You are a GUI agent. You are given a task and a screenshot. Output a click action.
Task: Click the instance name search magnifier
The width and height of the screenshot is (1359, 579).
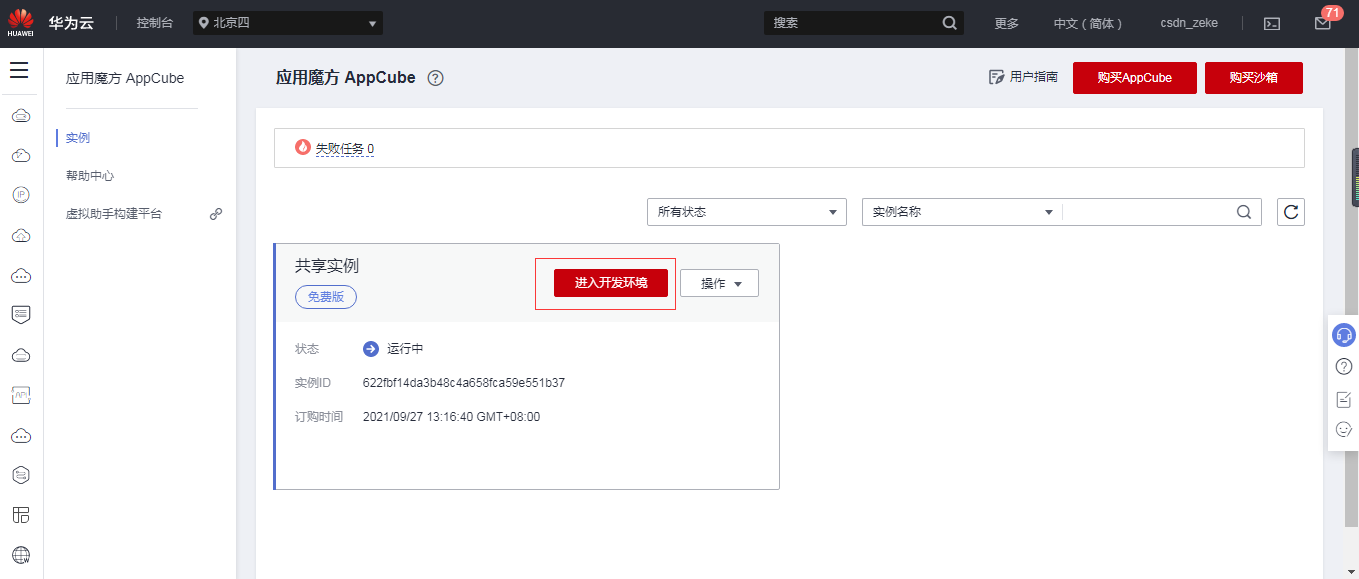1244,212
